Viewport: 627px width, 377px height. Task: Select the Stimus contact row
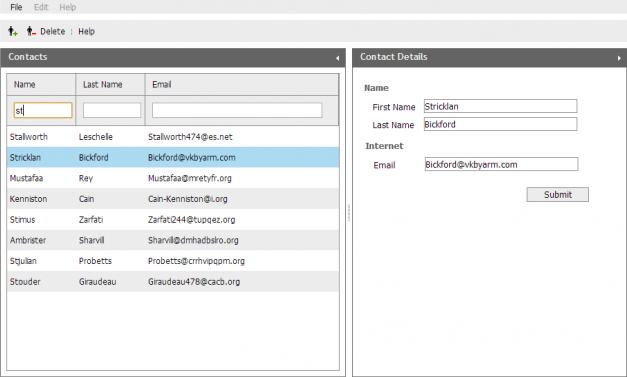tap(173, 219)
